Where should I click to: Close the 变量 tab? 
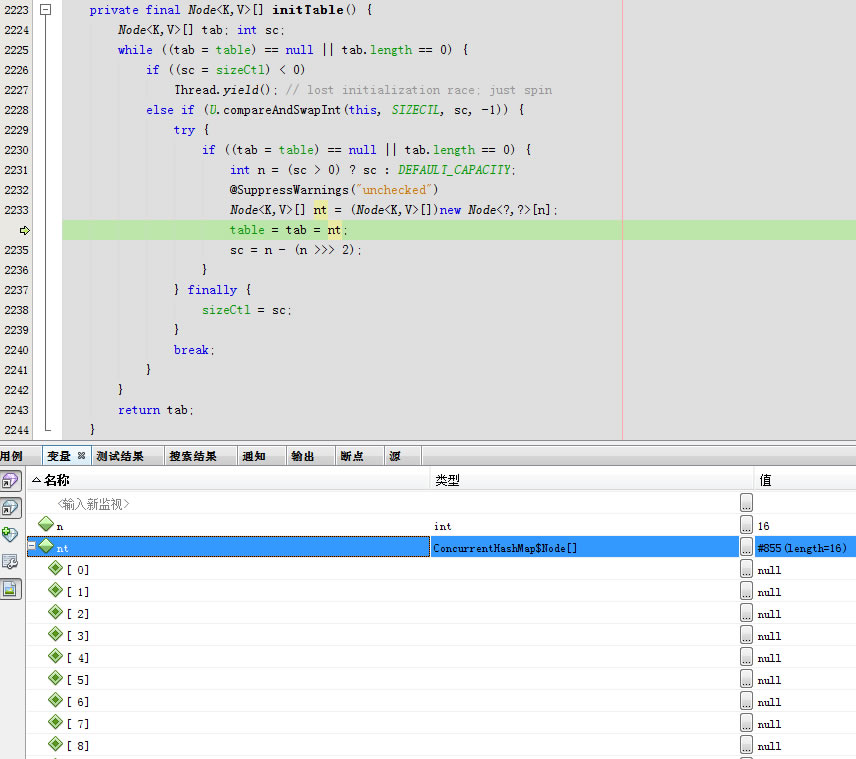[x=81, y=455]
